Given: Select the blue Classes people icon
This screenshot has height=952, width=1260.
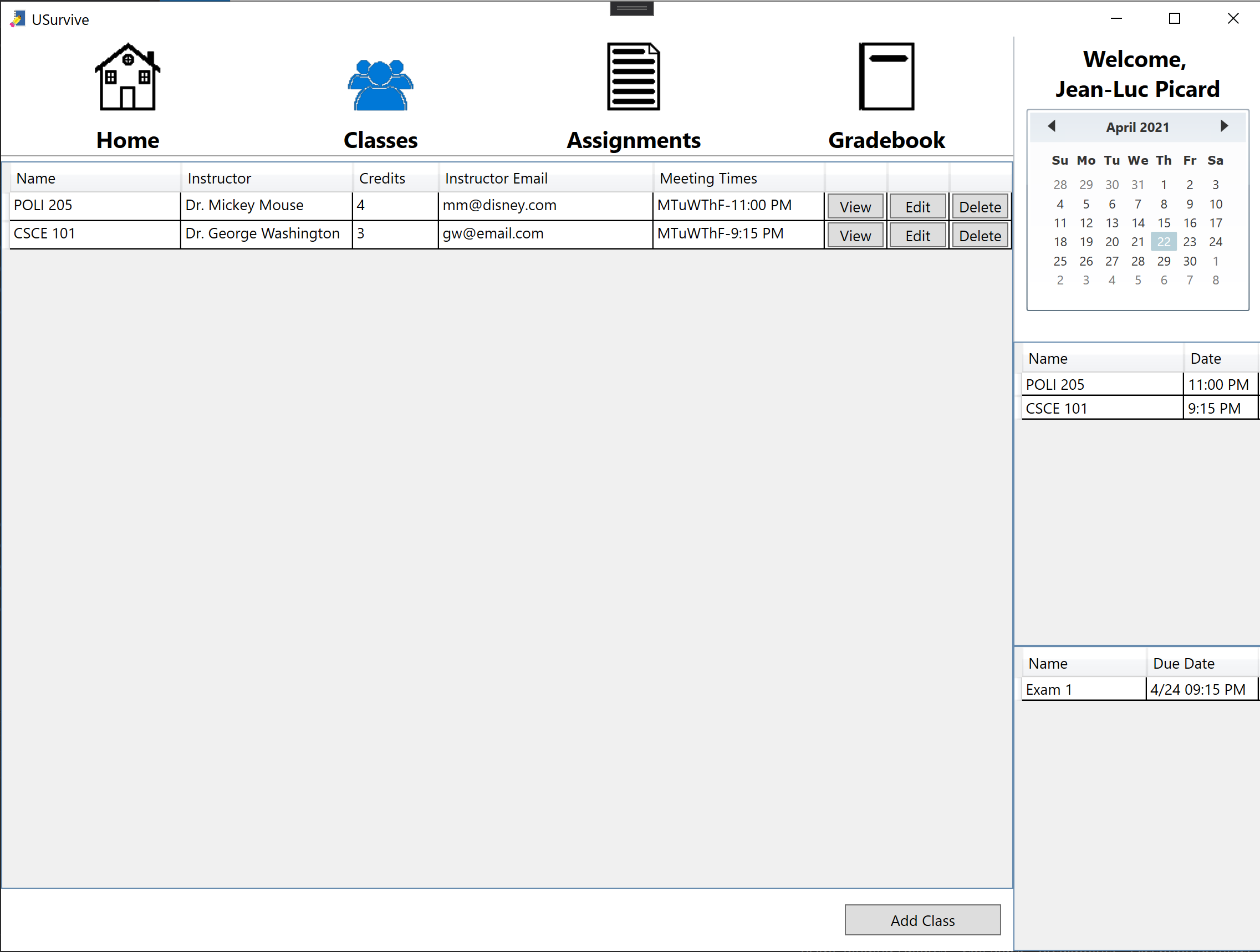Looking at the screenshot, I should (380, 84).
